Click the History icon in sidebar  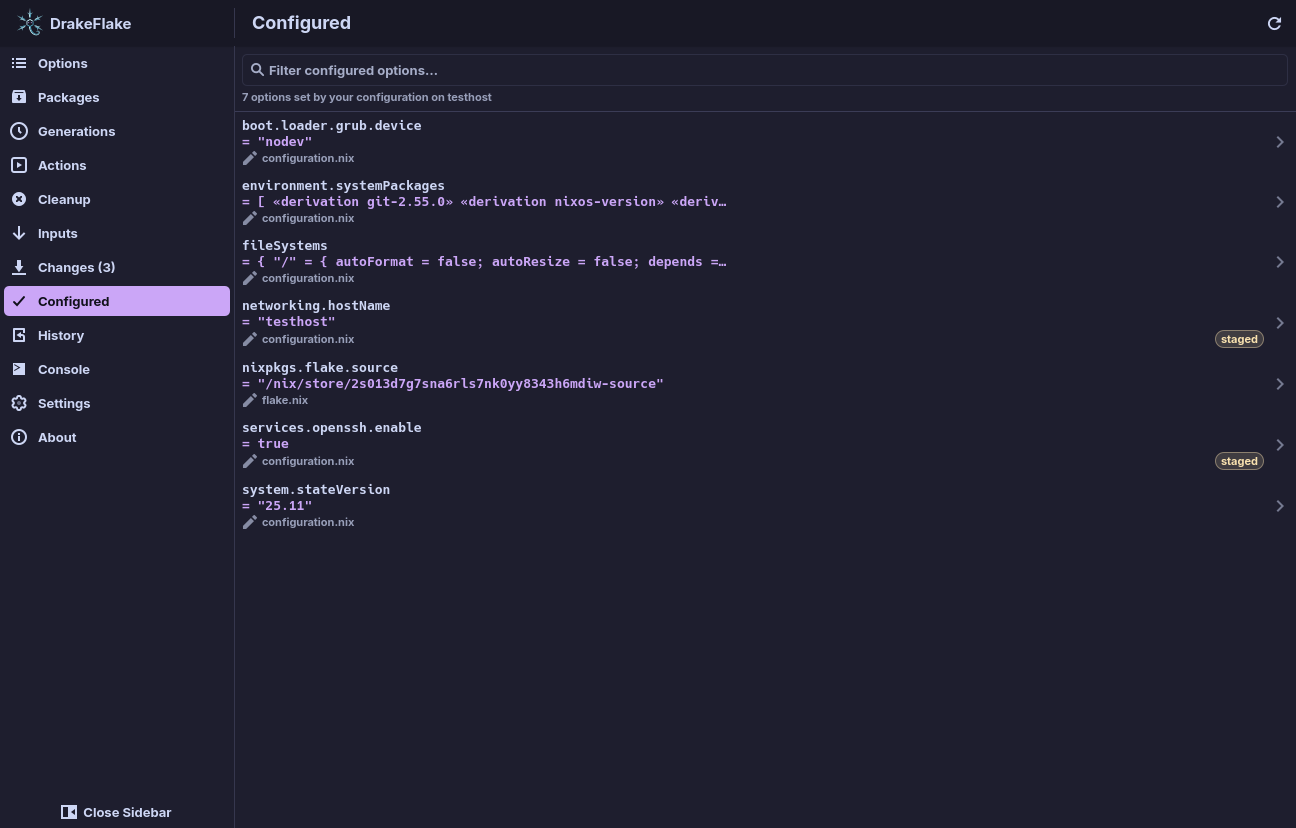(19, 335)
